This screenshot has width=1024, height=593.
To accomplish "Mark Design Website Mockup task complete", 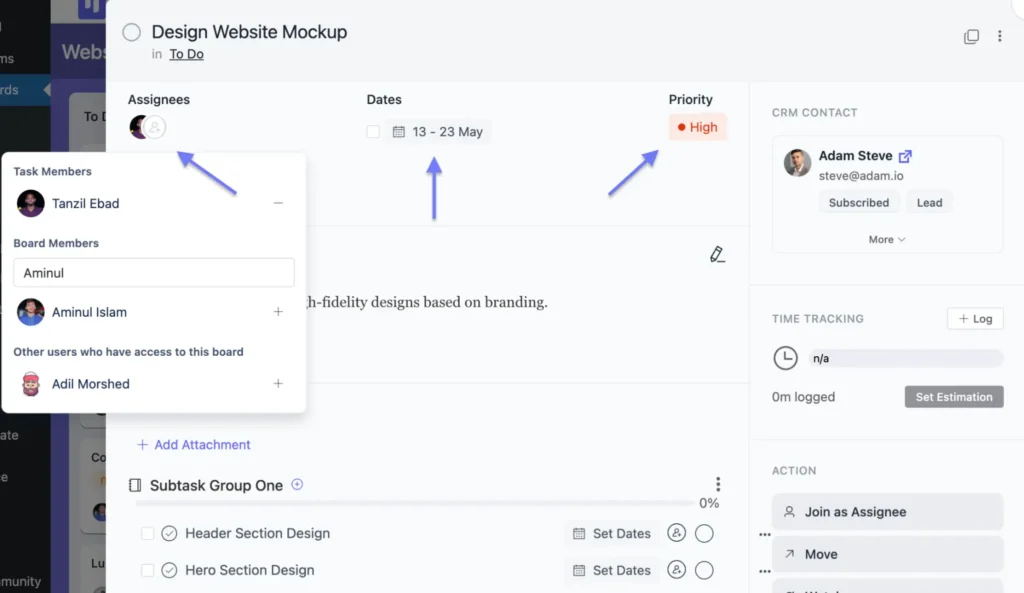I will point(131,33).
